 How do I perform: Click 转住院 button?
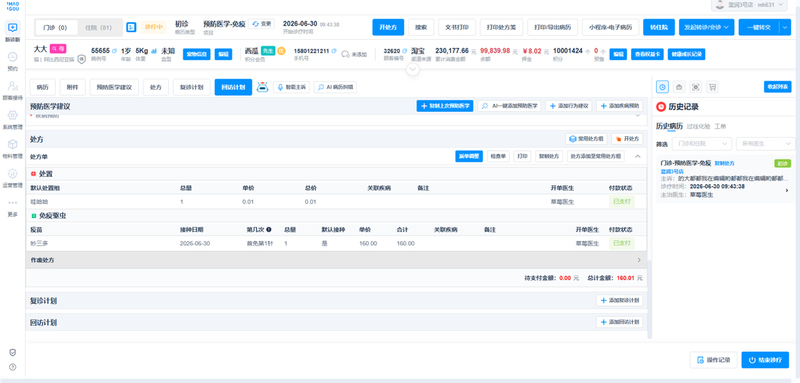coord(659,27)
